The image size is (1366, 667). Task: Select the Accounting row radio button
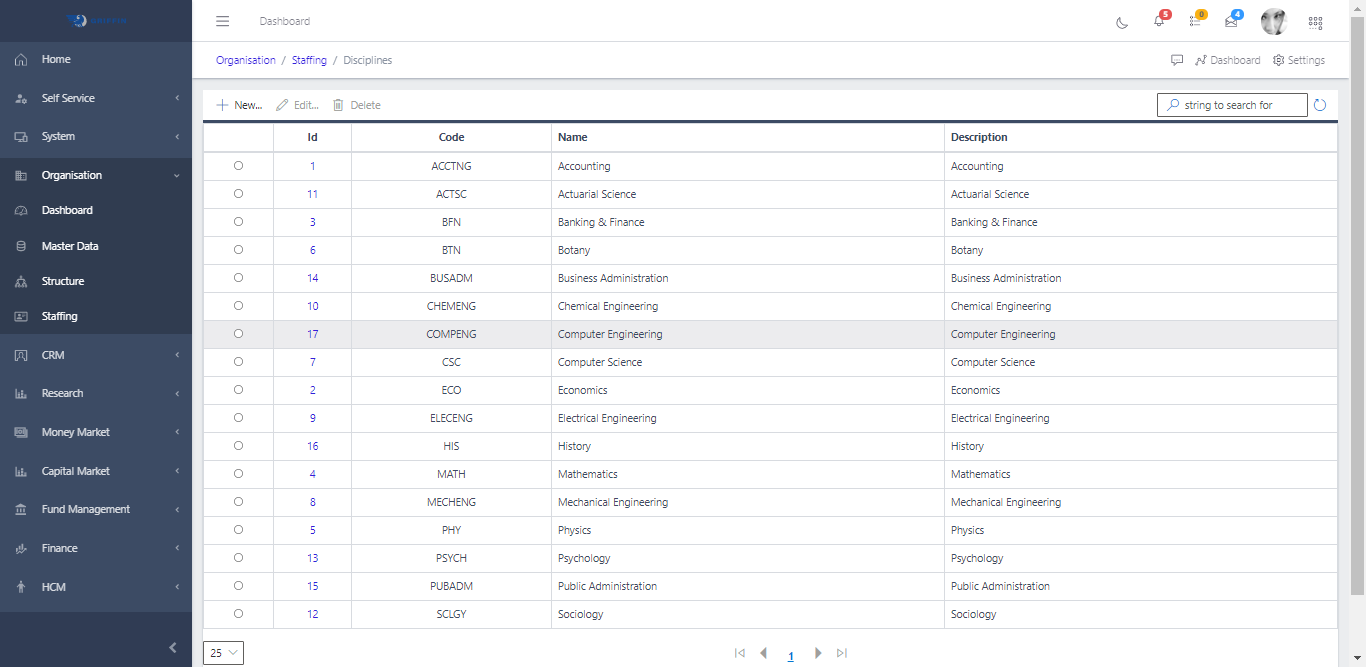point(238,166)
